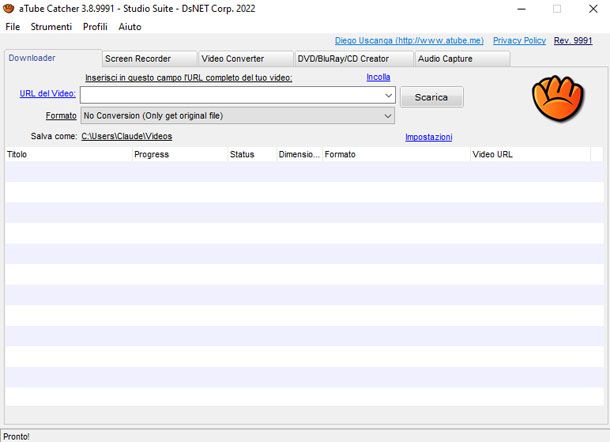Open the Profili menu
The height and width of the screenshot is (442, 610).
tap(95, 26)
